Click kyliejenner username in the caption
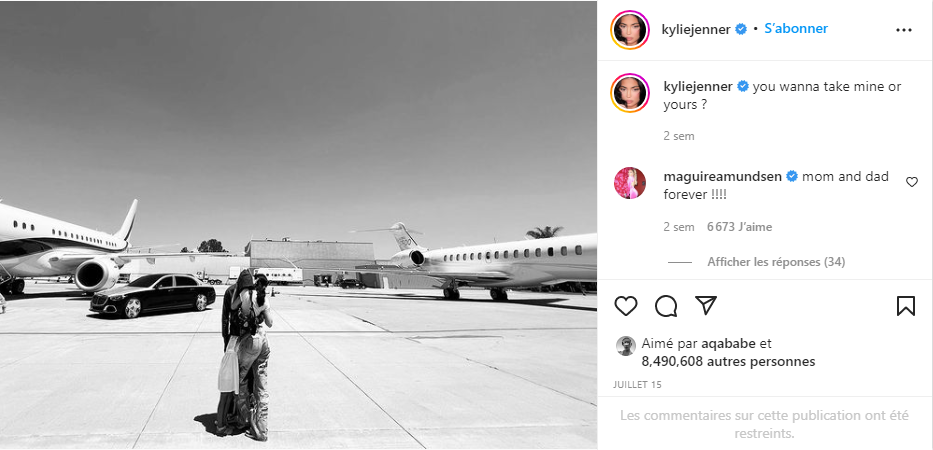Screen dimensions: 933x450 pyautogui.click(x=698, y=86)
